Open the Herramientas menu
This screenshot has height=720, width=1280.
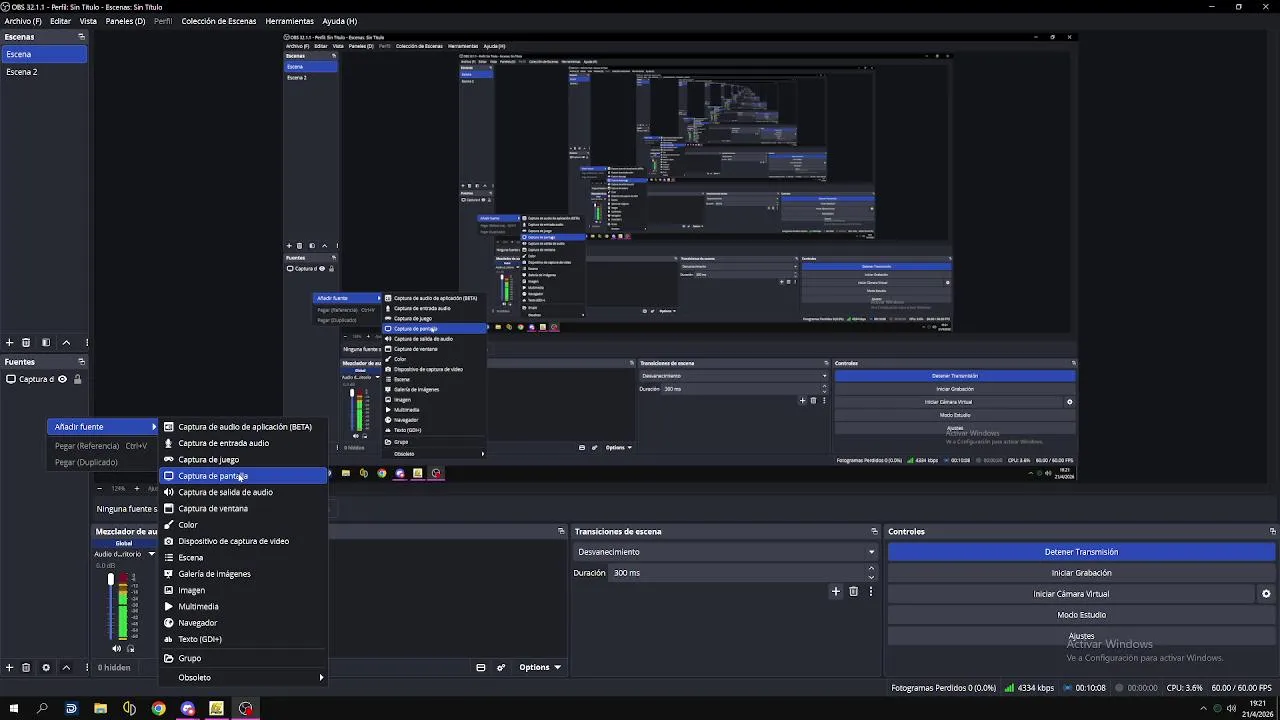click(x=290, y=21)
